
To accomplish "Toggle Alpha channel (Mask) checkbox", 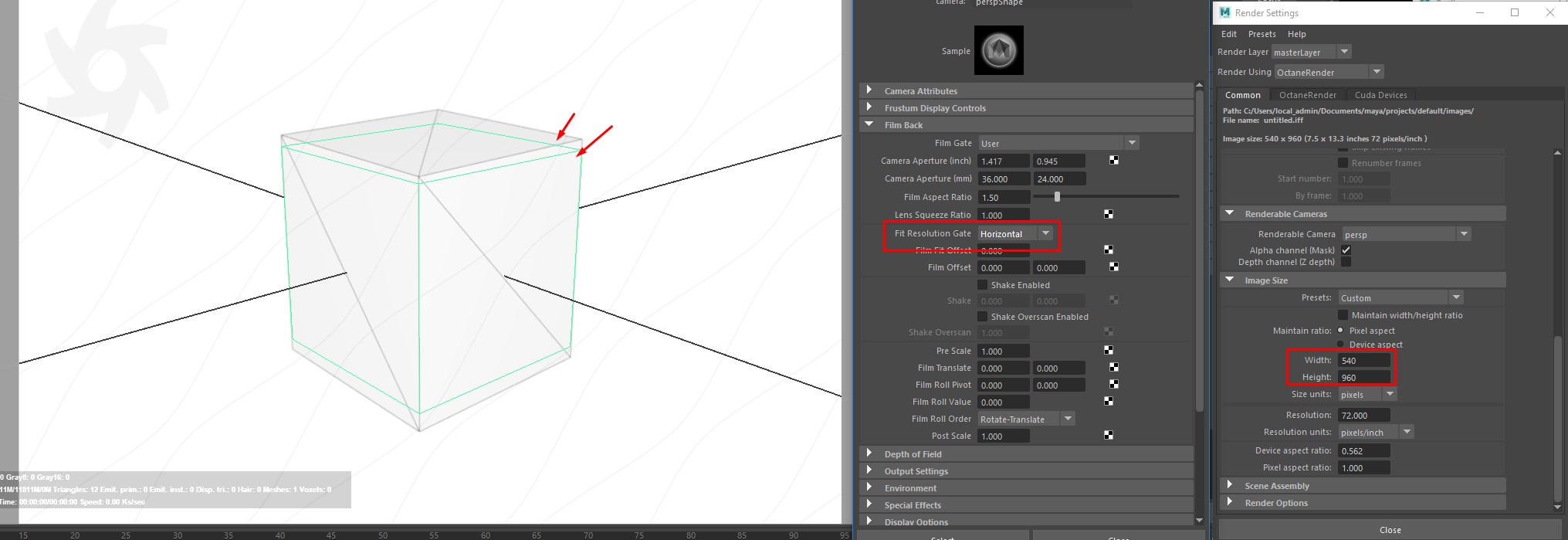I will [x=1346, y=250].
